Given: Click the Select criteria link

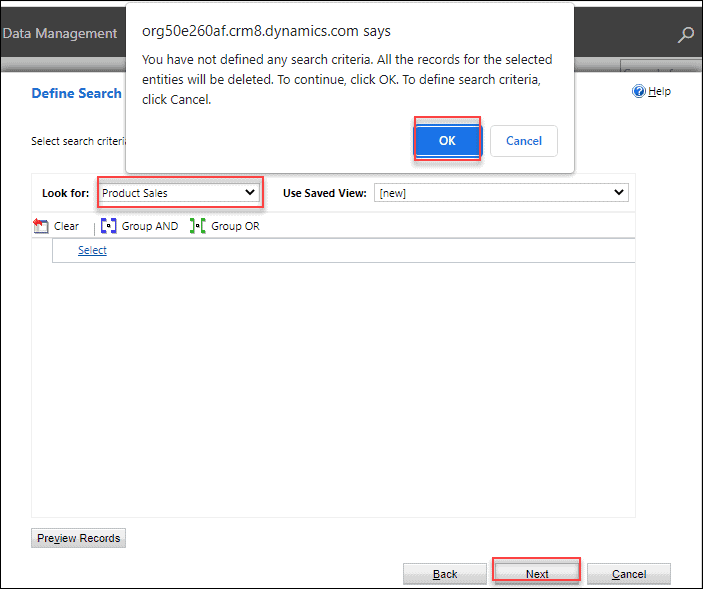Looking at the screenshot, I should (92, 250).
